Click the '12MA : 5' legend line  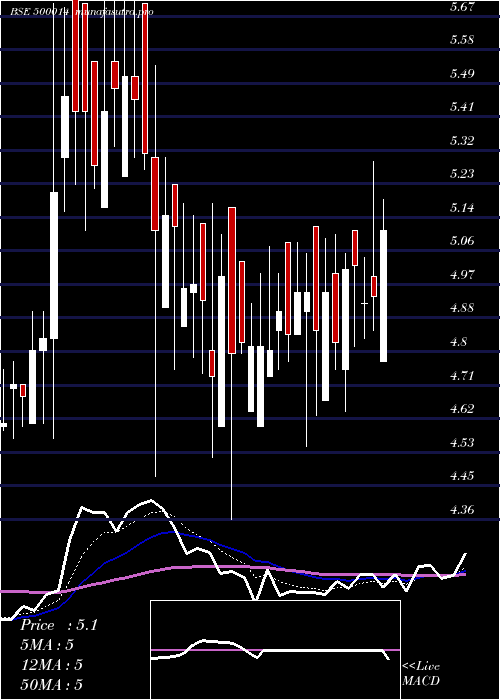[x=52, y=665]
